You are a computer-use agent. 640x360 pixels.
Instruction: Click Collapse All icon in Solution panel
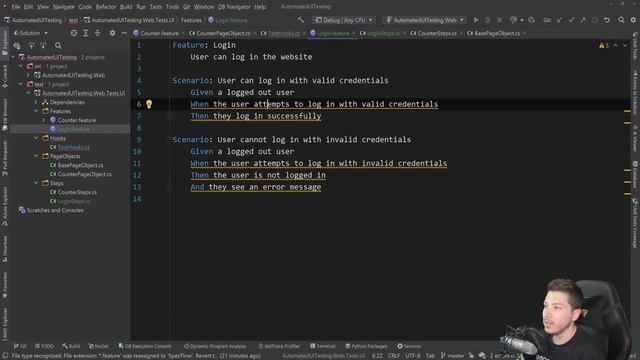[x=98, y=33]
